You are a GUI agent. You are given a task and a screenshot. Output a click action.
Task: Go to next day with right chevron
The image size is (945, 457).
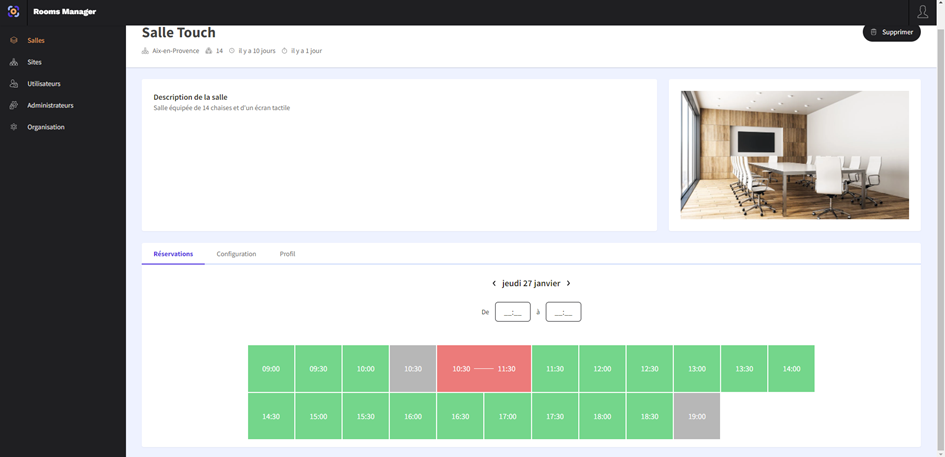point(569,284)
